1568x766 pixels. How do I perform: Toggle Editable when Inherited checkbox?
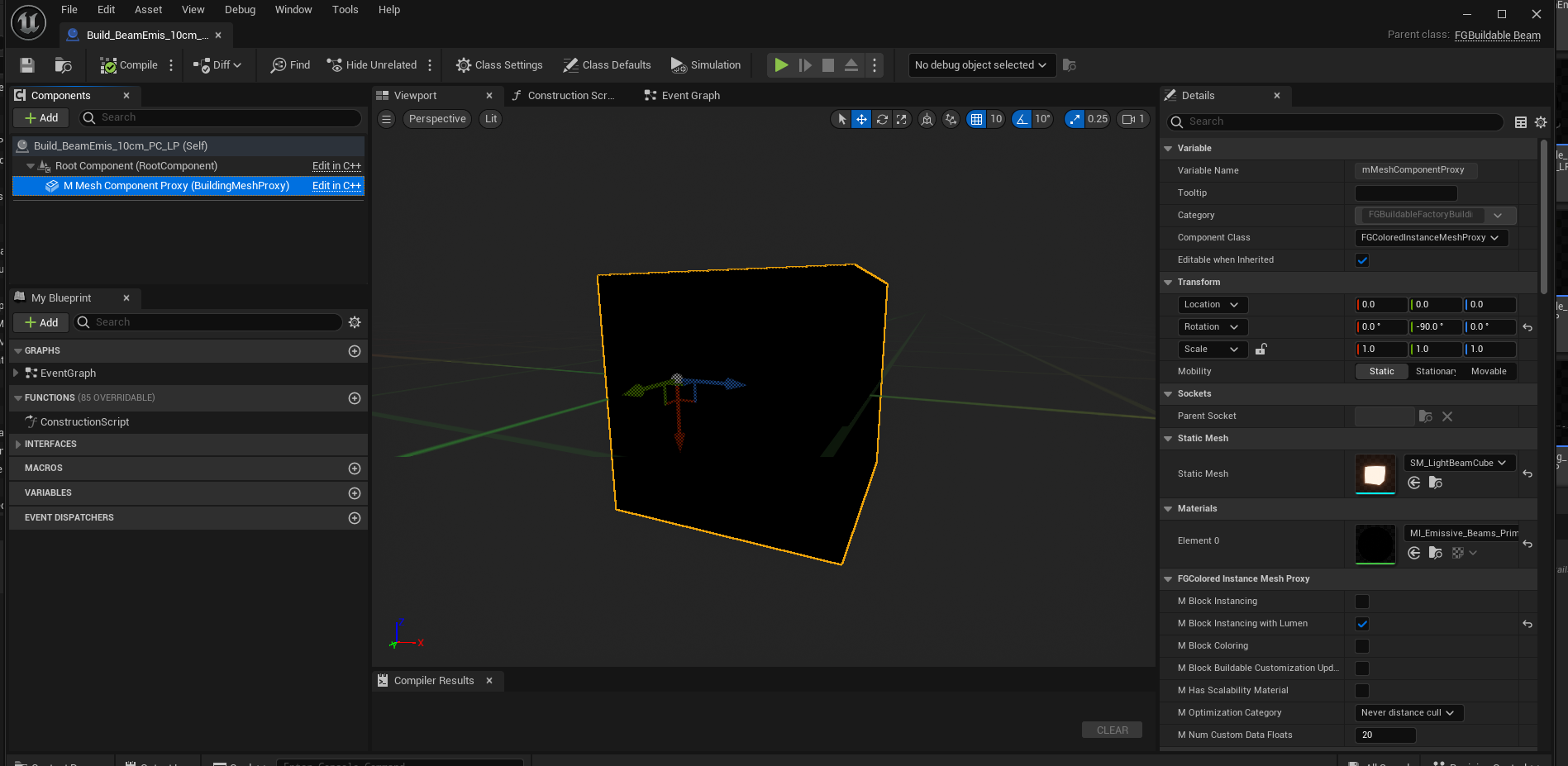pos(1362,260)
